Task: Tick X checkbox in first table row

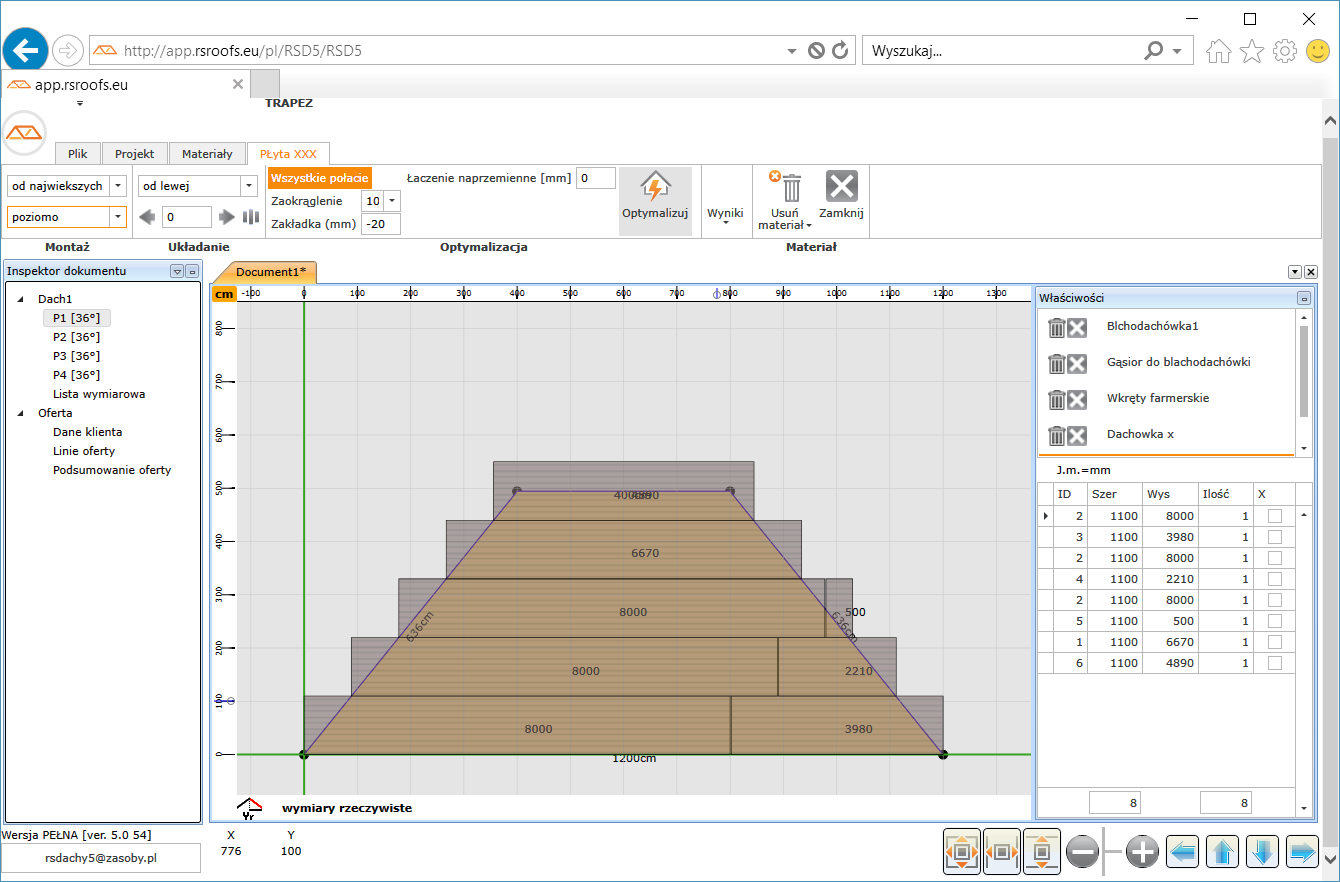Action: pos(1274,516)
